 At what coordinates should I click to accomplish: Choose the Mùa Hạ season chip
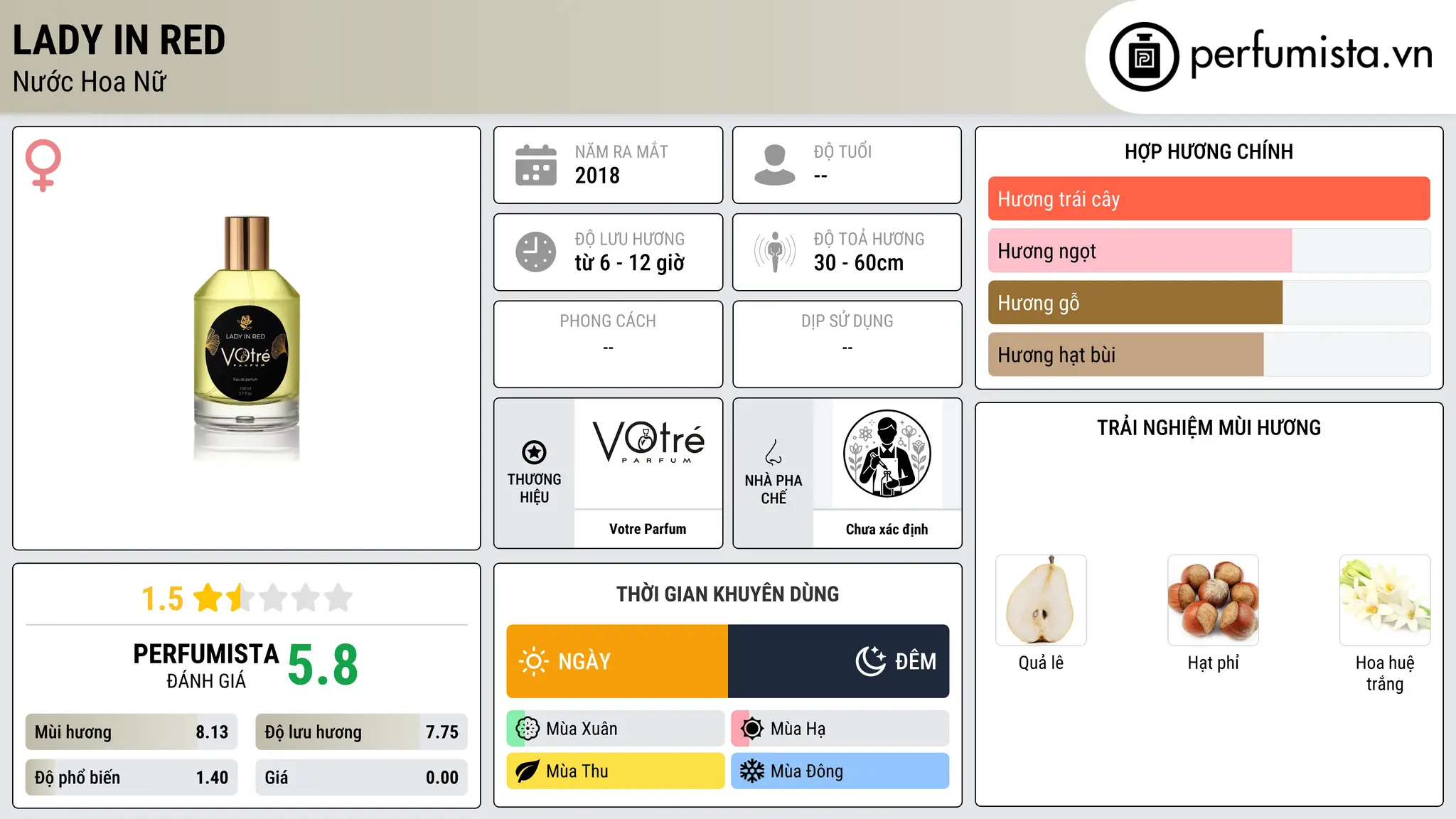[x=840, y=729]
